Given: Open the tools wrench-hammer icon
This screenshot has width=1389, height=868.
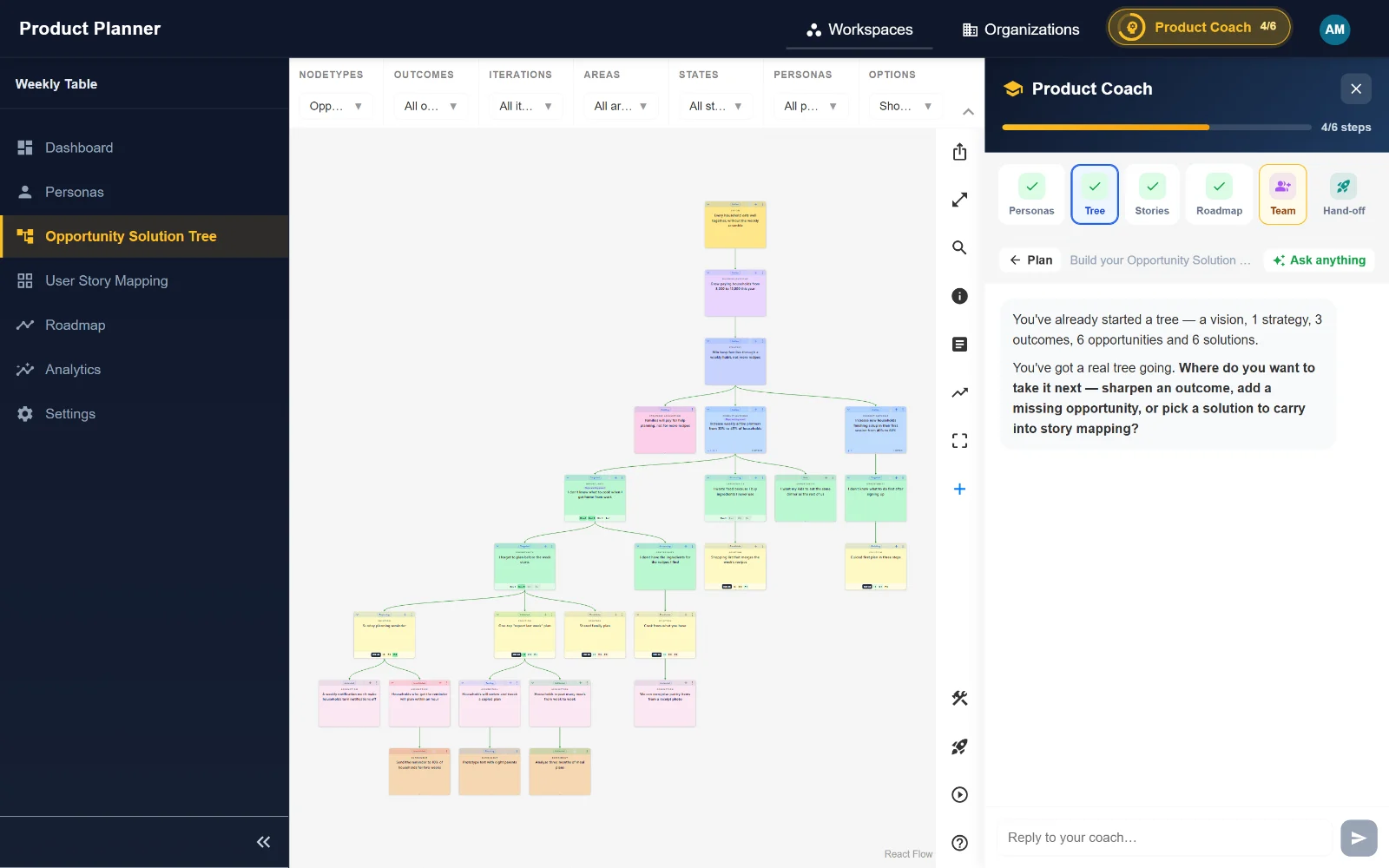Looking at the screenshot, I should (959, 699).
